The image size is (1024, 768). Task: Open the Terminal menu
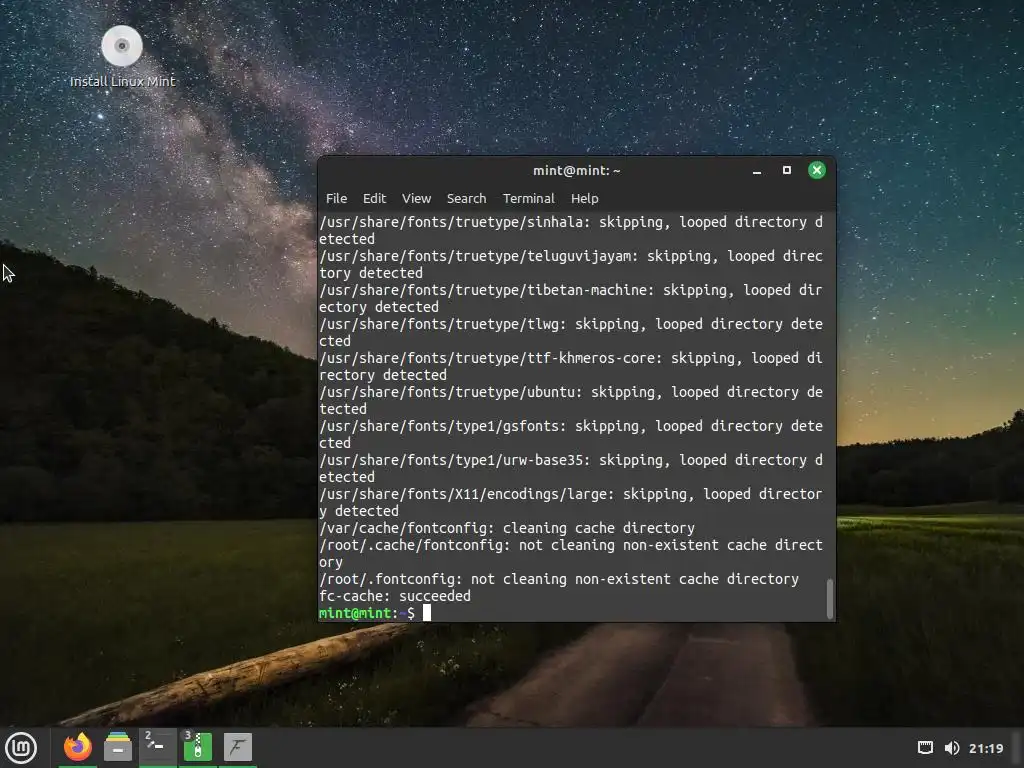[x=528, y=199]
